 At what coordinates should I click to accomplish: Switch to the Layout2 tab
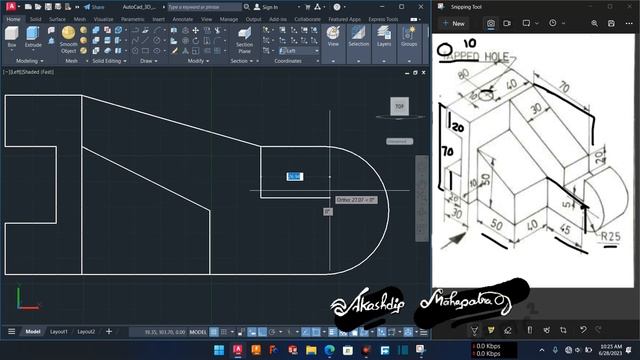click(x=86, y=332)
